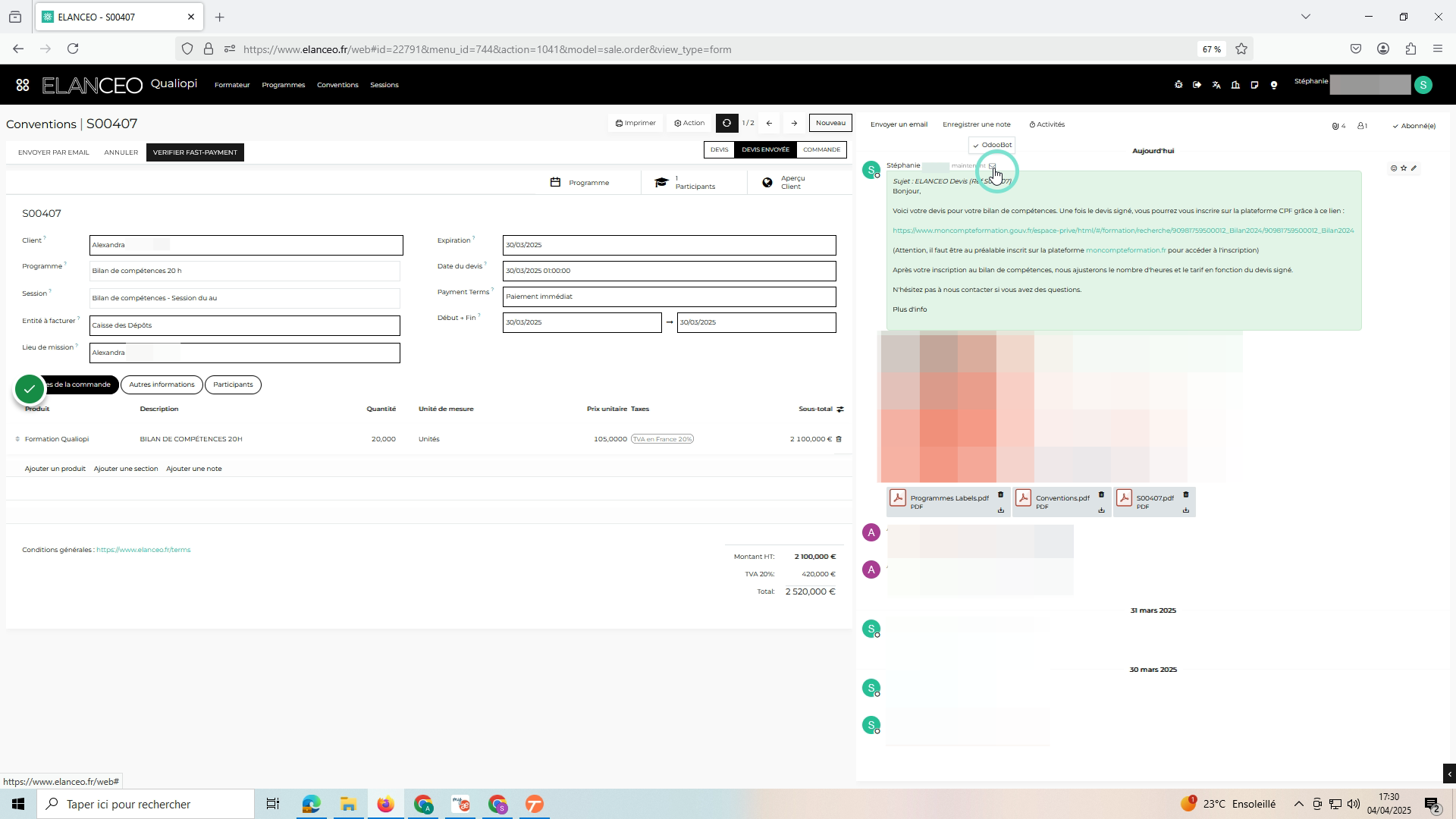Delete the Formation Qualiopi order line

click(x=839, y=439)
